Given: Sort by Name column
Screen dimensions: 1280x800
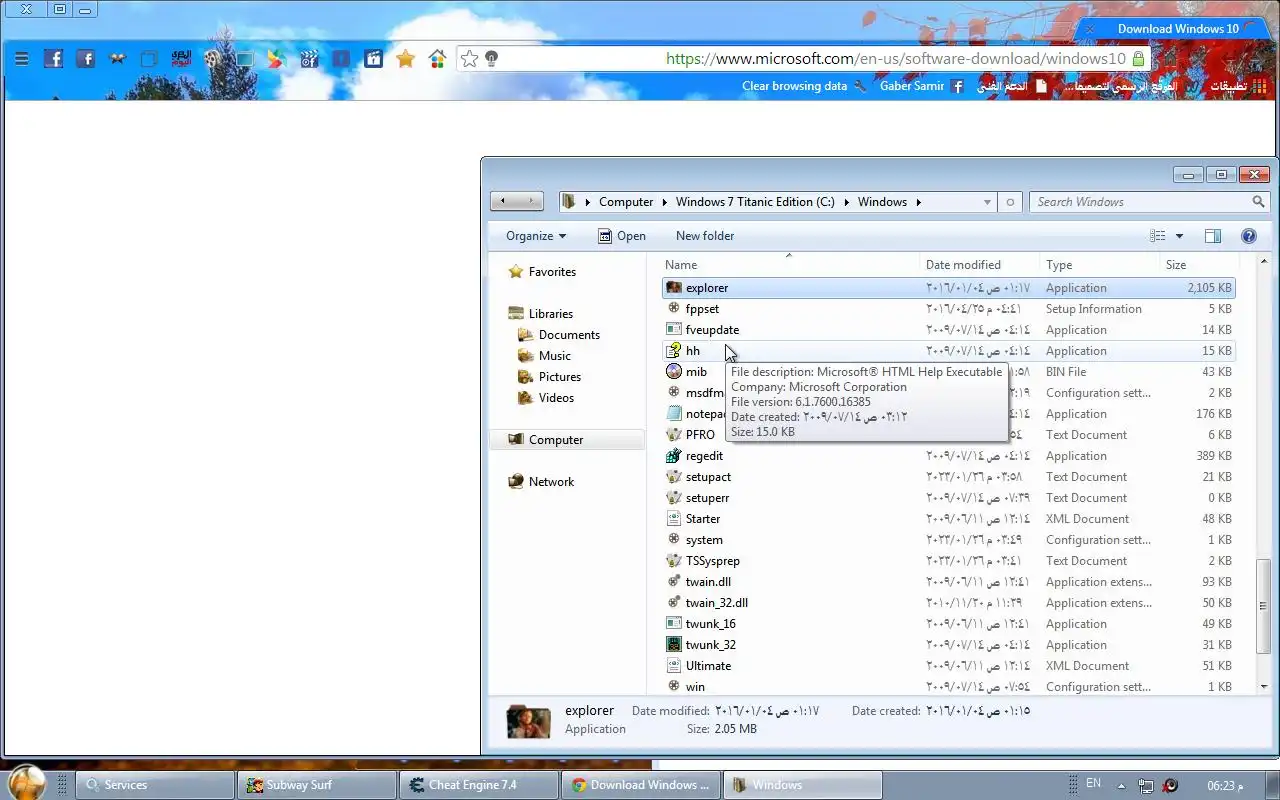Looking at the screenshot, I should click(789, 265).
